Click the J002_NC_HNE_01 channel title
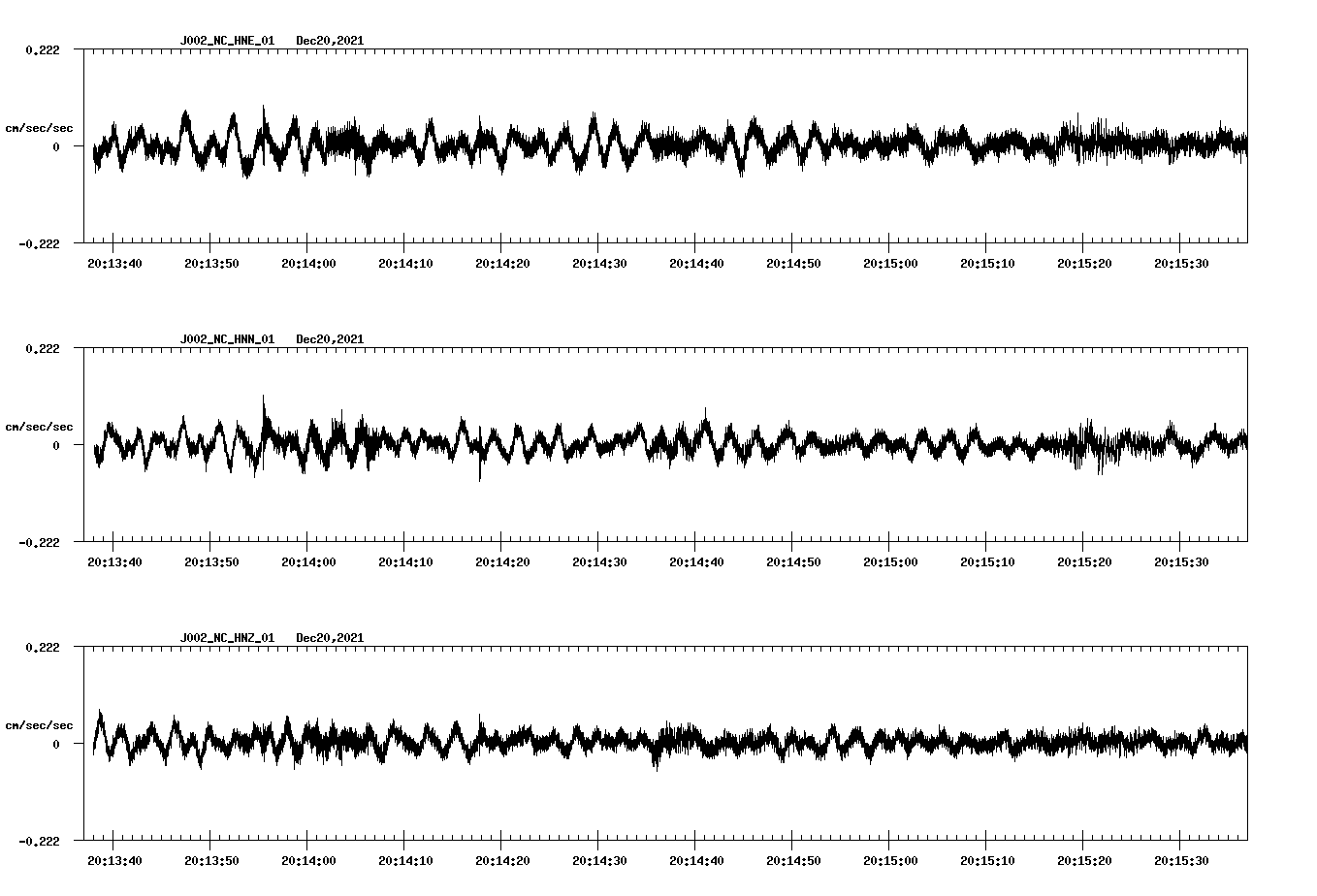 (227, 41)
